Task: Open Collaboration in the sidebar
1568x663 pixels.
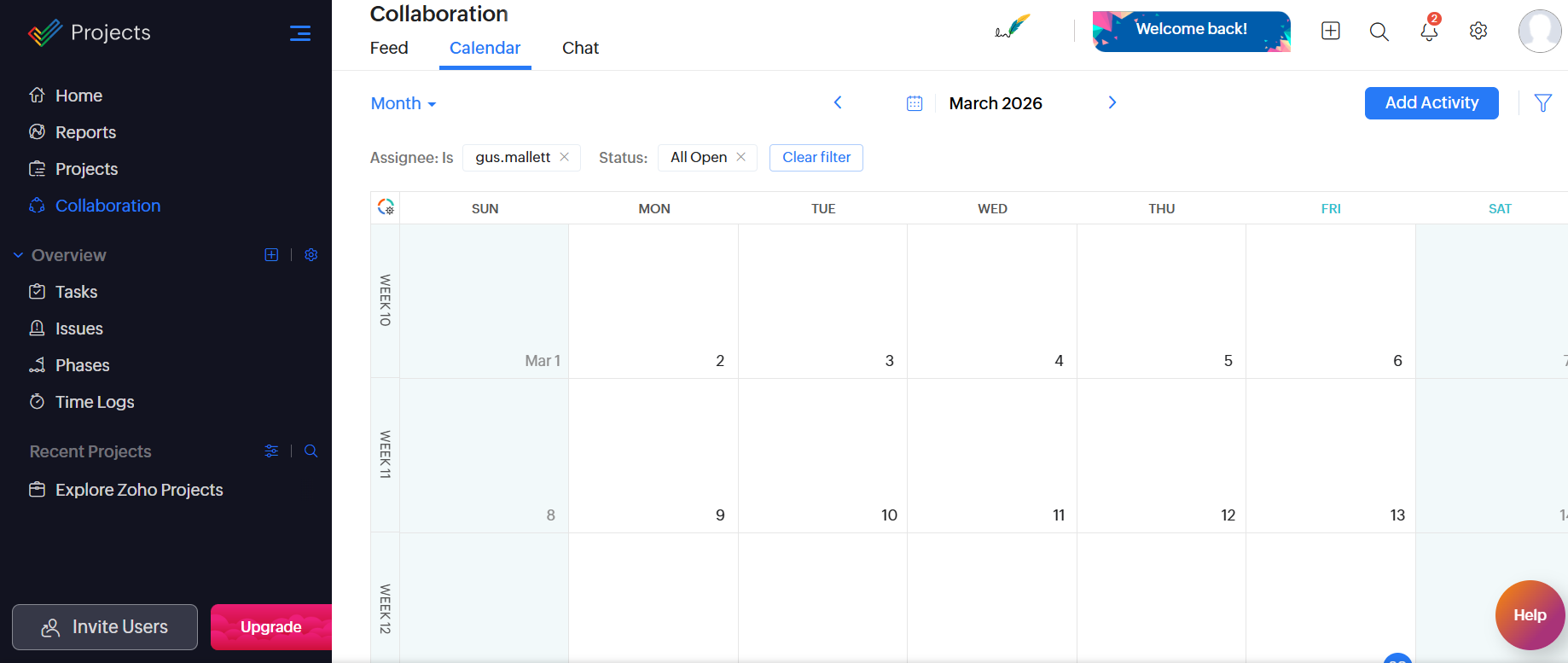Action: [x=107, y=206]
